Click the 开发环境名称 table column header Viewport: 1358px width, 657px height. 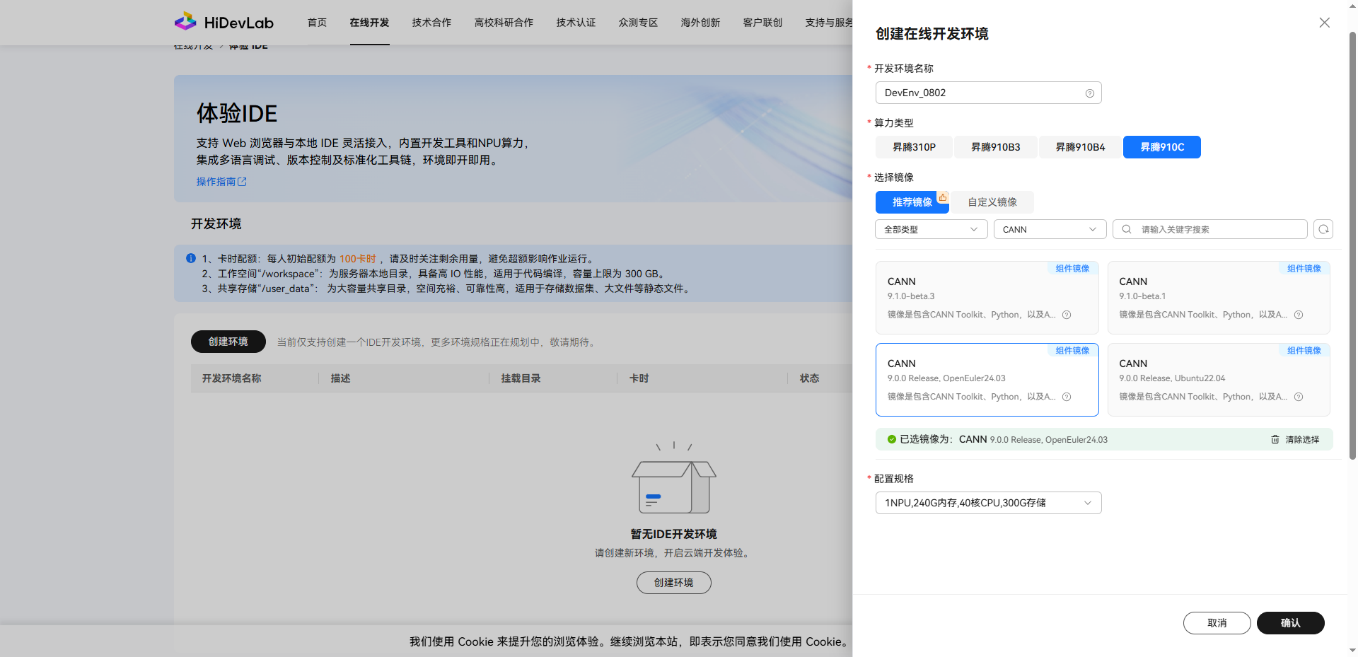231,378
